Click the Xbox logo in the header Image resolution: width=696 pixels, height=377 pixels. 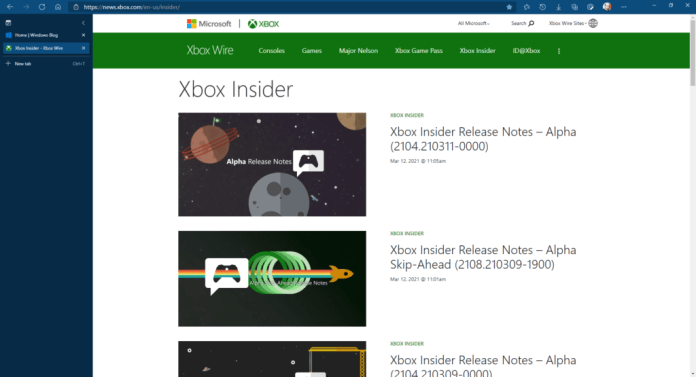pyautogui.click(x=263, y=24)
